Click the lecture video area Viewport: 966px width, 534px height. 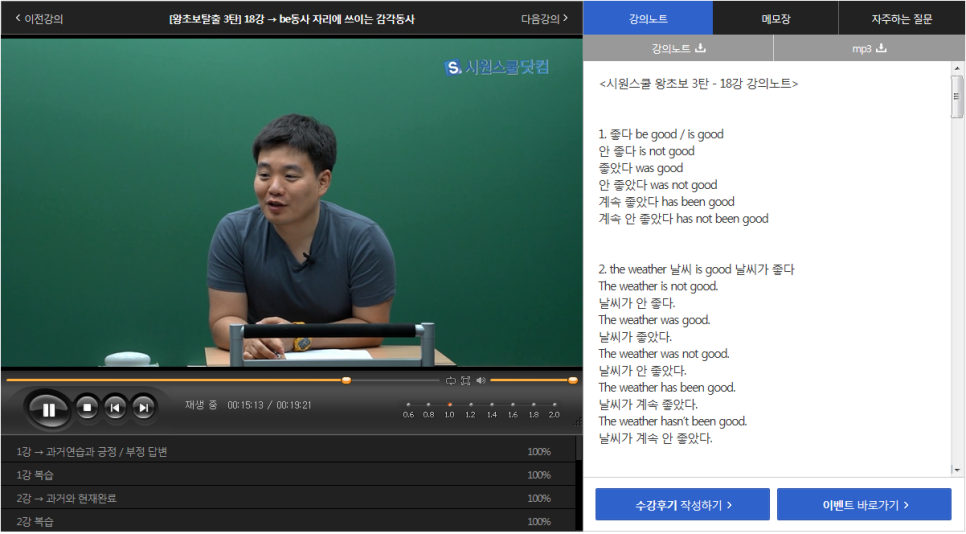[292, 203]
